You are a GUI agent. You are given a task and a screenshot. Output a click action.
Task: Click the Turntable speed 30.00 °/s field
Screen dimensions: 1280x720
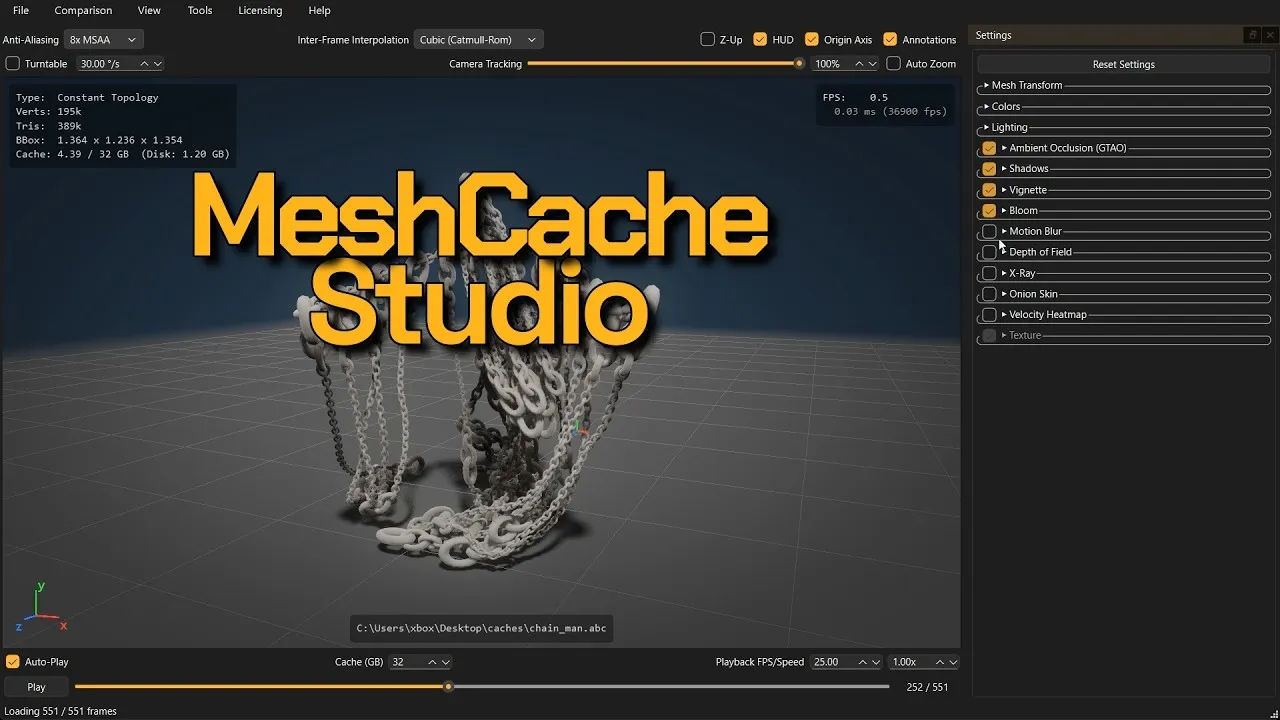tap(106, 64)
